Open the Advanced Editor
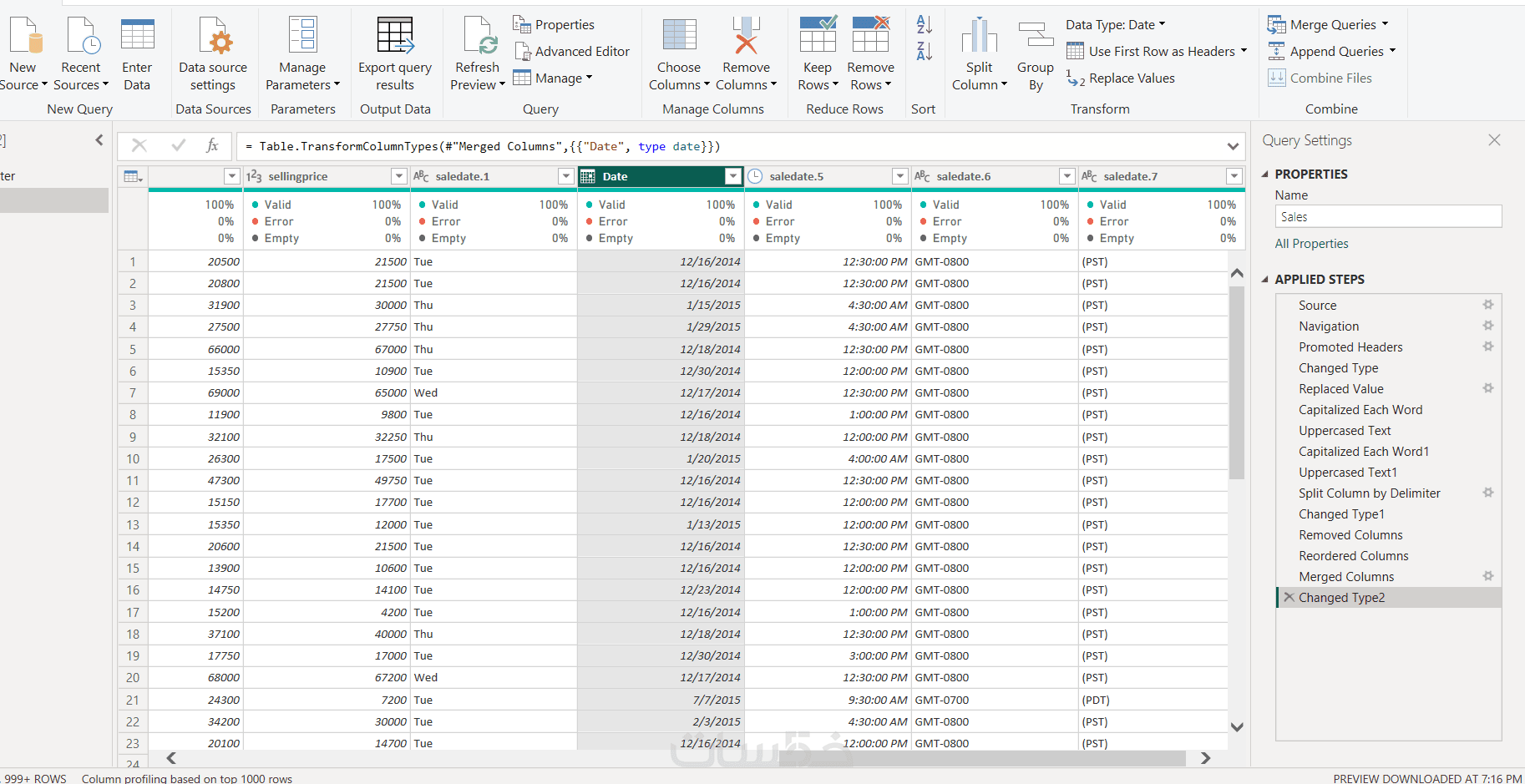1525x784 pixels. 572,52
